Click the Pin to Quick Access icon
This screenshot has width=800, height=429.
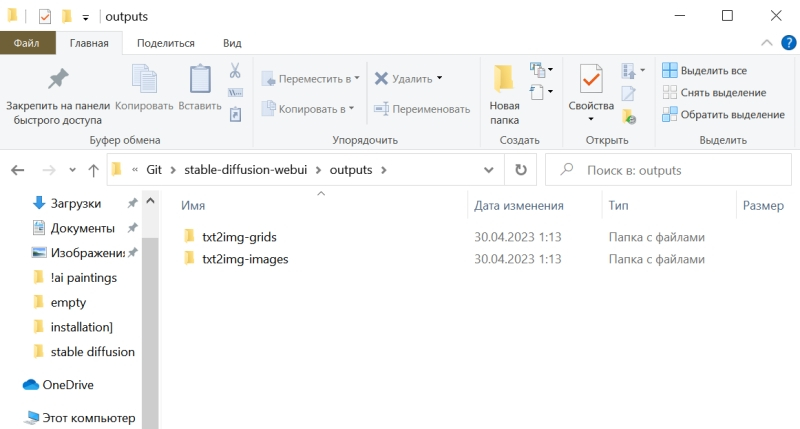click(57, 80)
